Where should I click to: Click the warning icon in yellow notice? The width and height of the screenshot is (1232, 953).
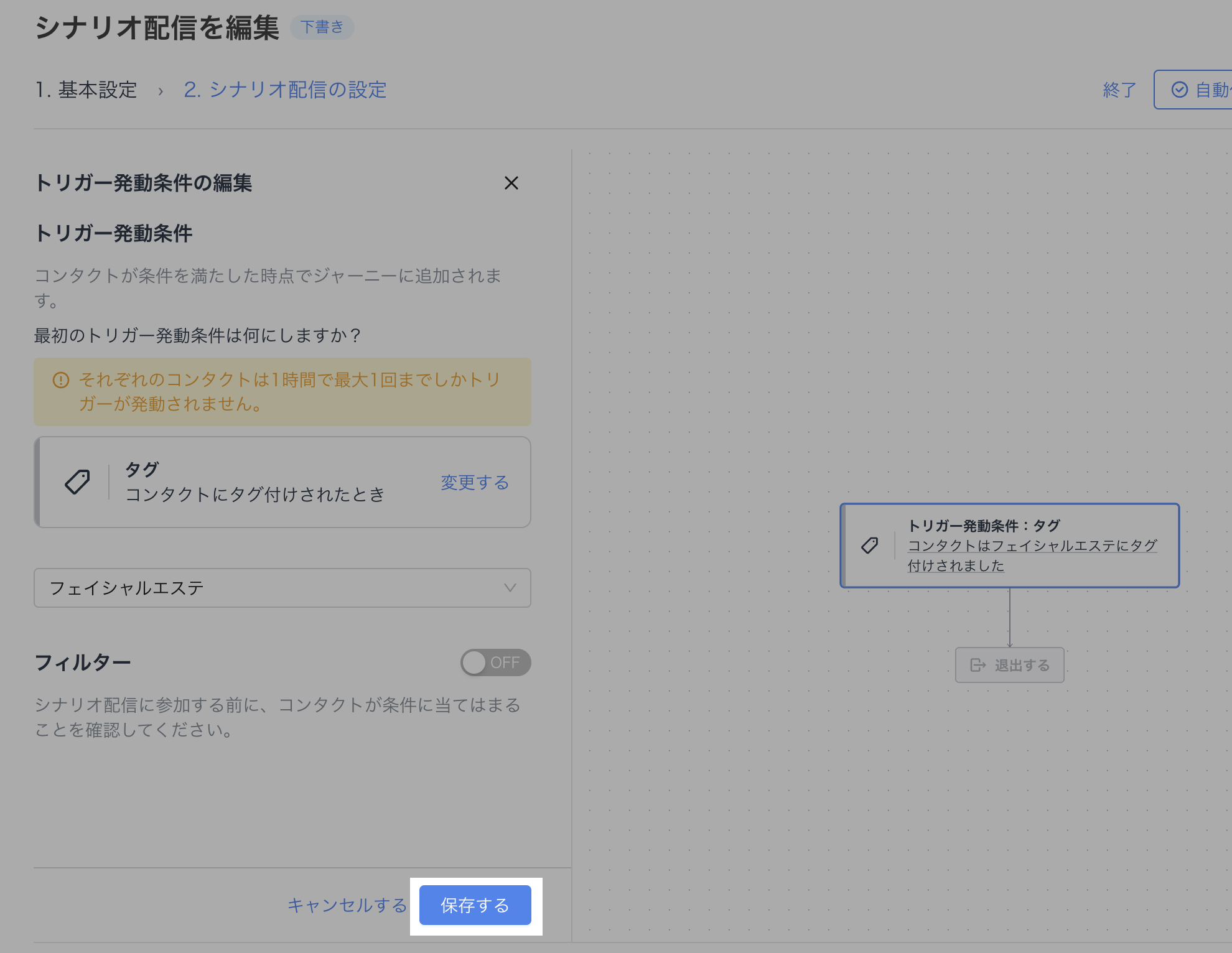pos(61,380)
